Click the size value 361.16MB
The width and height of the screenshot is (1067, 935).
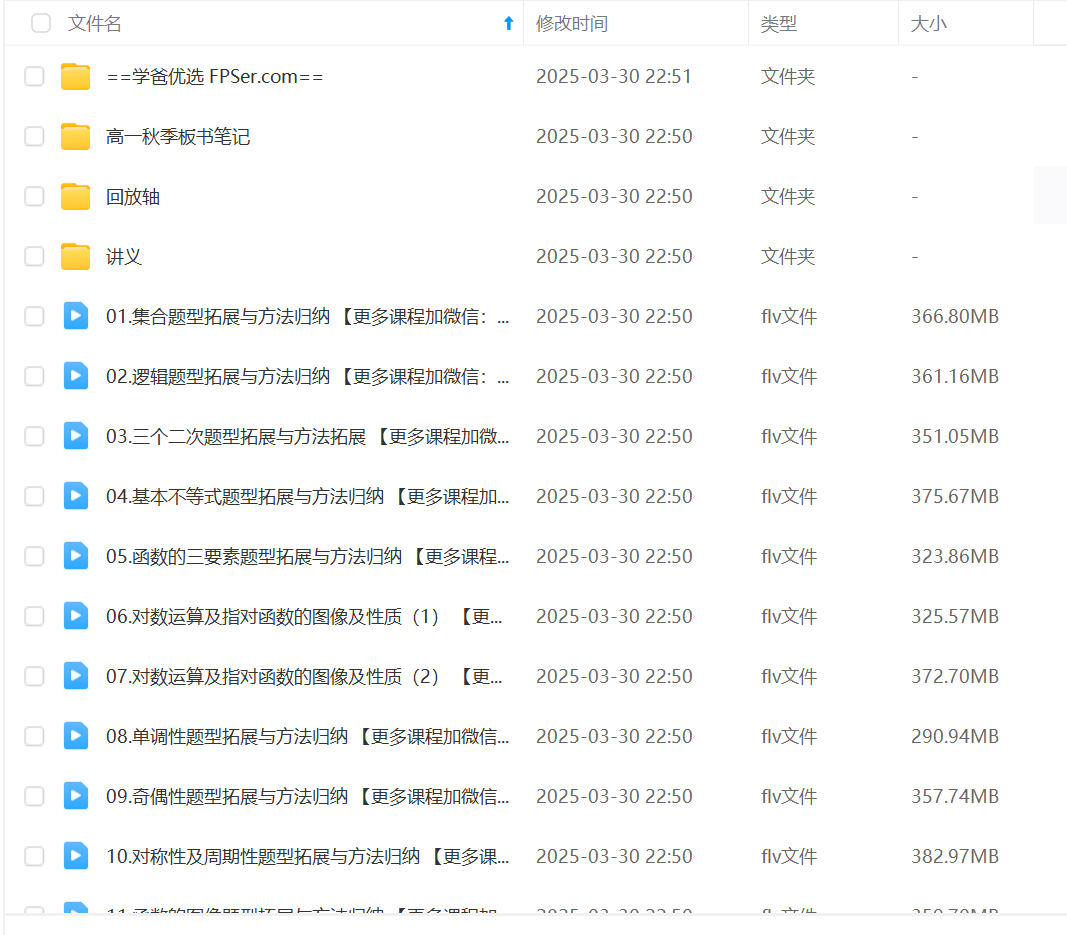pos(955,376)
